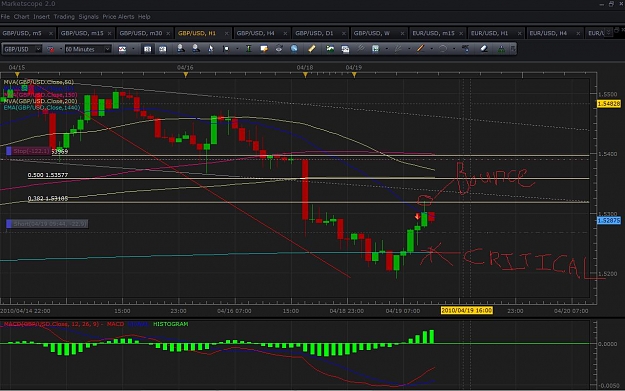Open the 60 Minutes timeframe dropdown
Viewport: 625px width, 391px height.
point(88,49)
